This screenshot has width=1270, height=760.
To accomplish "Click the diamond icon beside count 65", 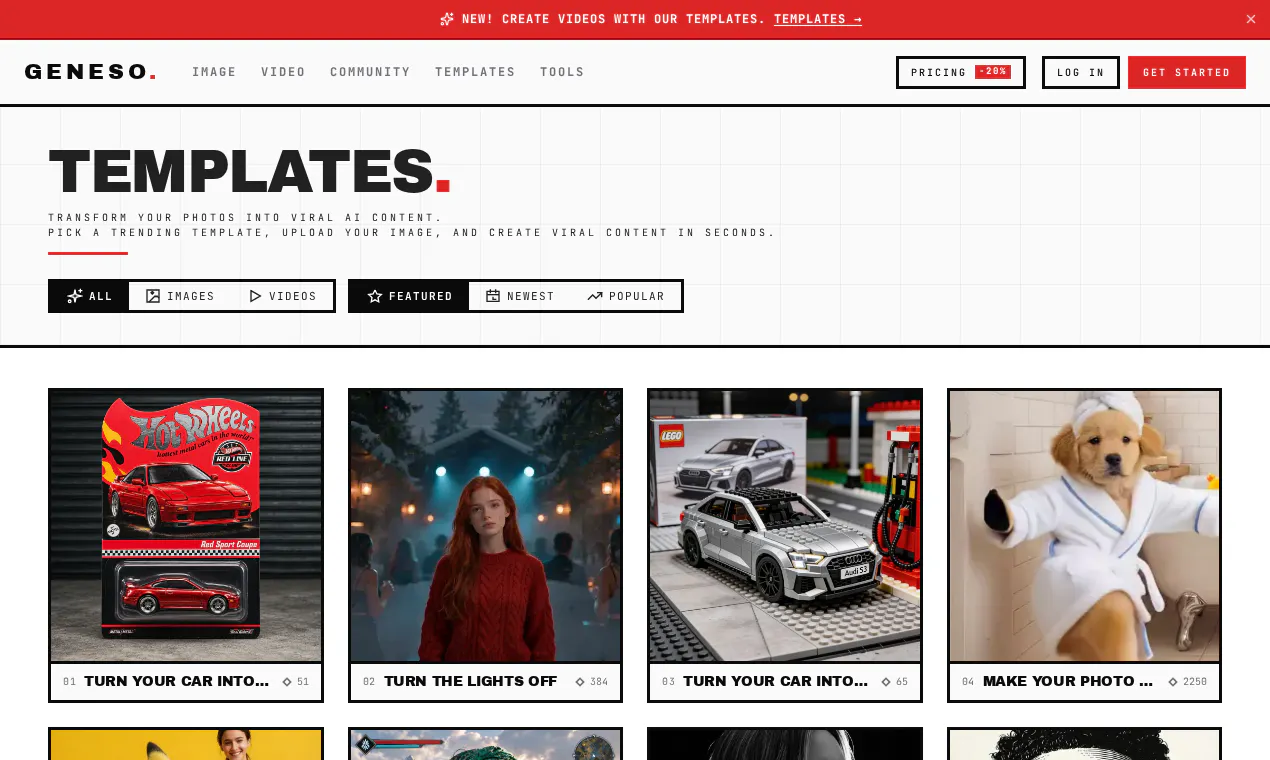I will coord(886,682).
